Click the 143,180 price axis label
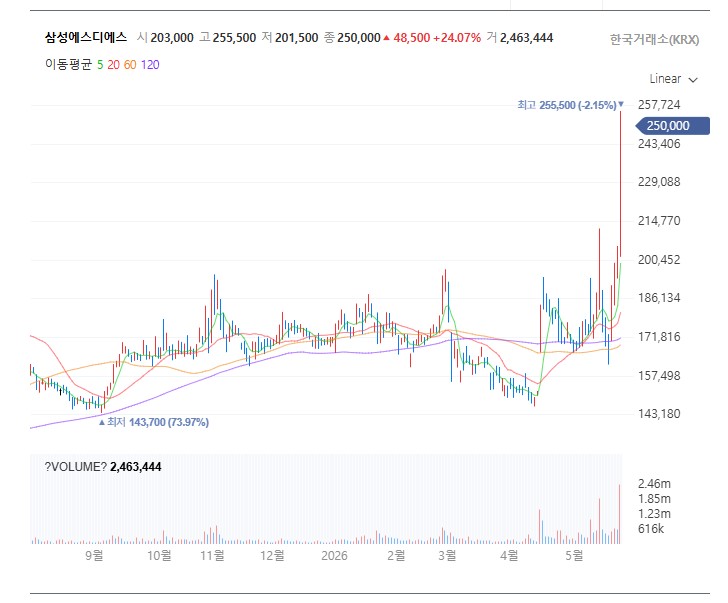 click(659, 414)
